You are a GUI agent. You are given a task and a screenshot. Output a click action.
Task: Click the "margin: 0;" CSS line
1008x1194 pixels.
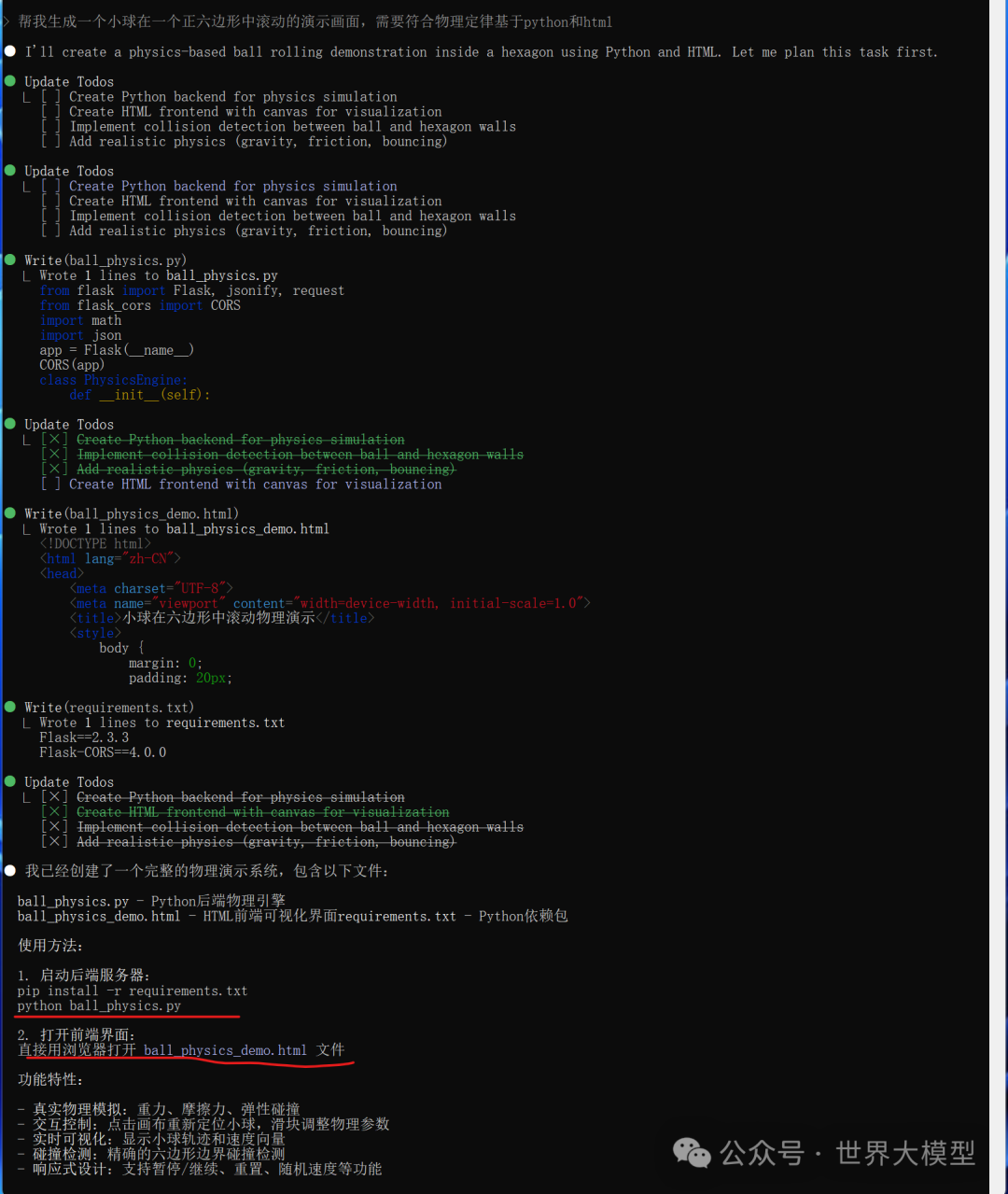click(x=165, y=663)
